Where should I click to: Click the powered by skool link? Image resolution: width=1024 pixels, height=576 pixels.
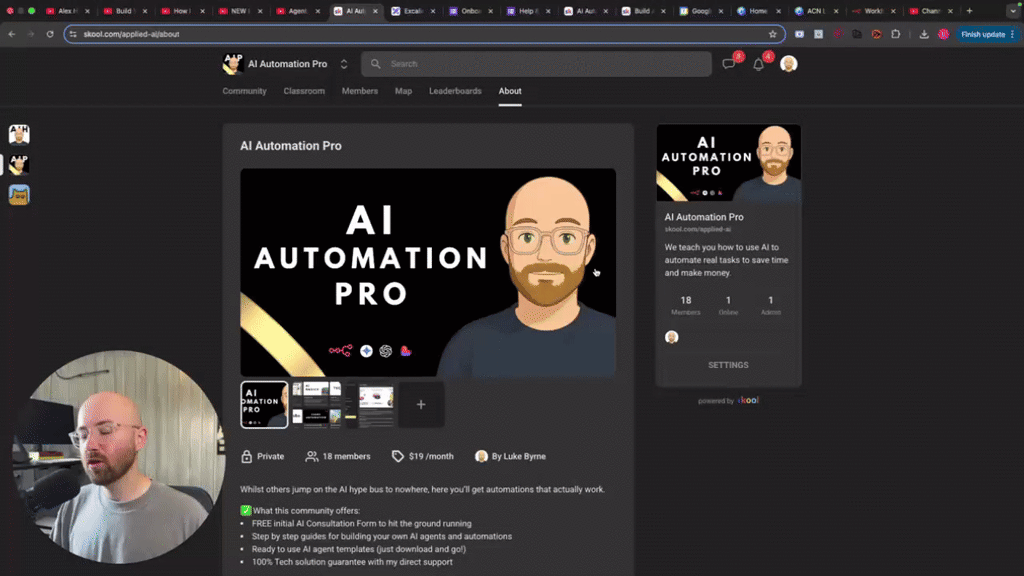728,400
